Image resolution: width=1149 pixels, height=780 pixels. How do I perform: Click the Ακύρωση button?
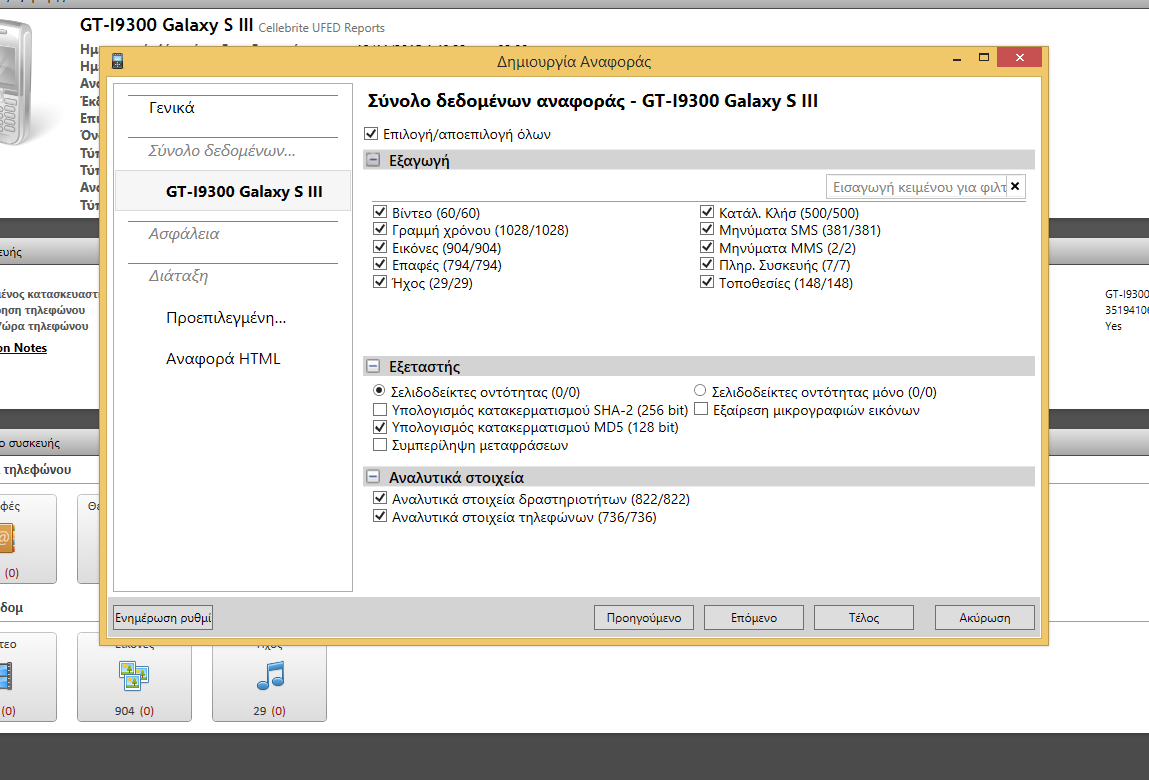click(985, 617)
